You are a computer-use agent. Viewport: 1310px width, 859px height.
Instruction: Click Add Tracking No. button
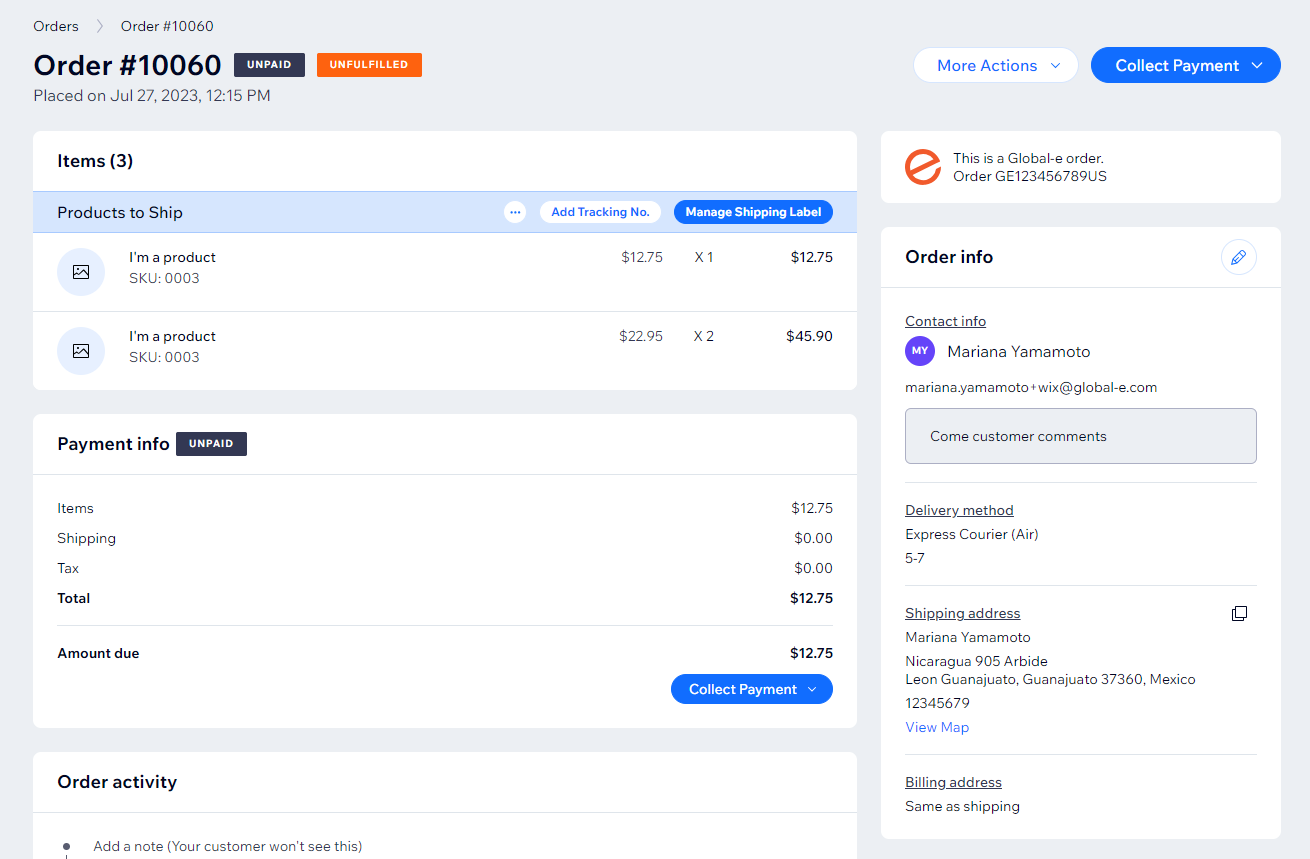click(x=600, y=212)
